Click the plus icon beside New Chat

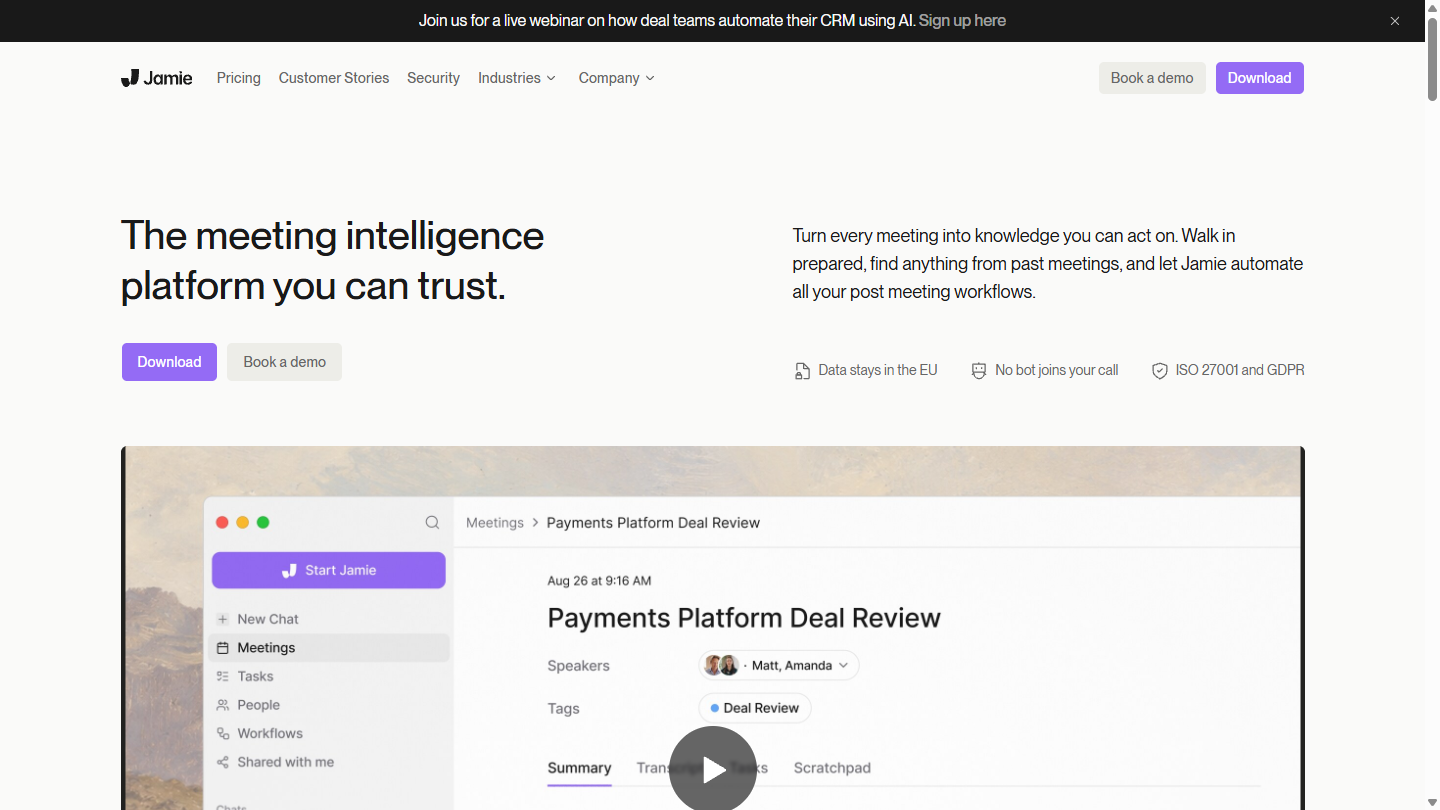point(223,619)
